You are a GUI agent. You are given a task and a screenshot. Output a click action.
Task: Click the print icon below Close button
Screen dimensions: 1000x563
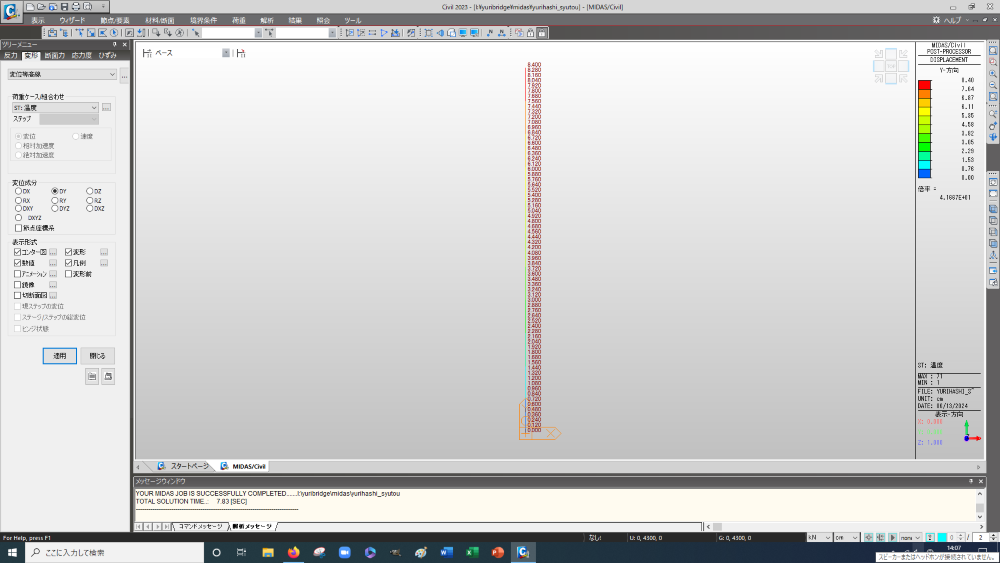point(108,377)
